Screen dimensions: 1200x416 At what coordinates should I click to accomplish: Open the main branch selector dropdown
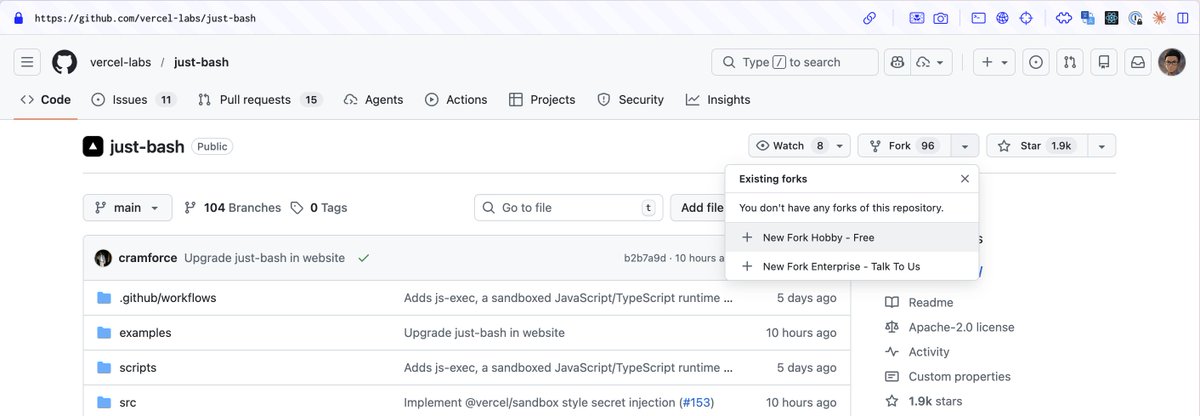[127, 208]
